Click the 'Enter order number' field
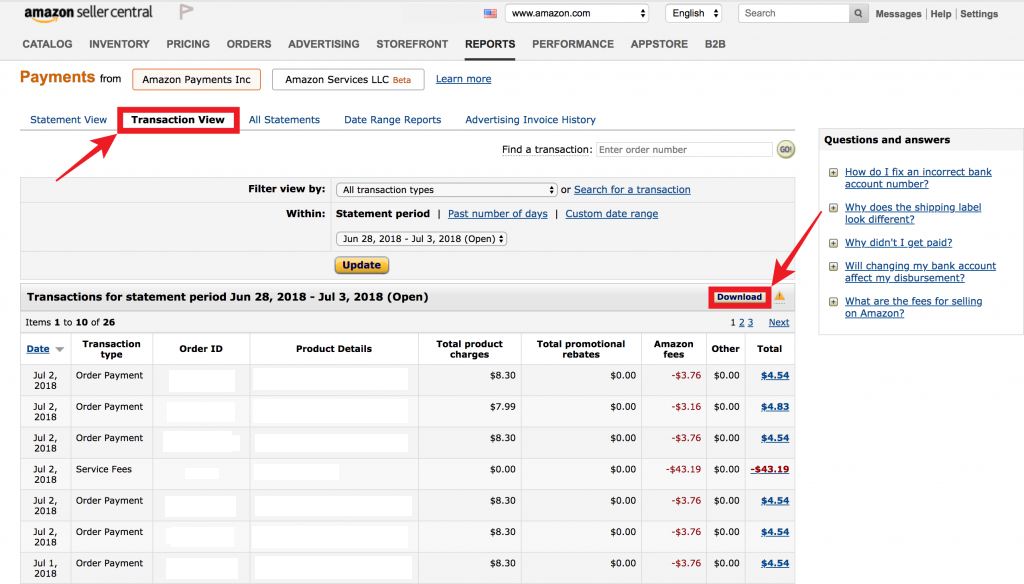The image size is (1024, 584). [x=684, y=150]
